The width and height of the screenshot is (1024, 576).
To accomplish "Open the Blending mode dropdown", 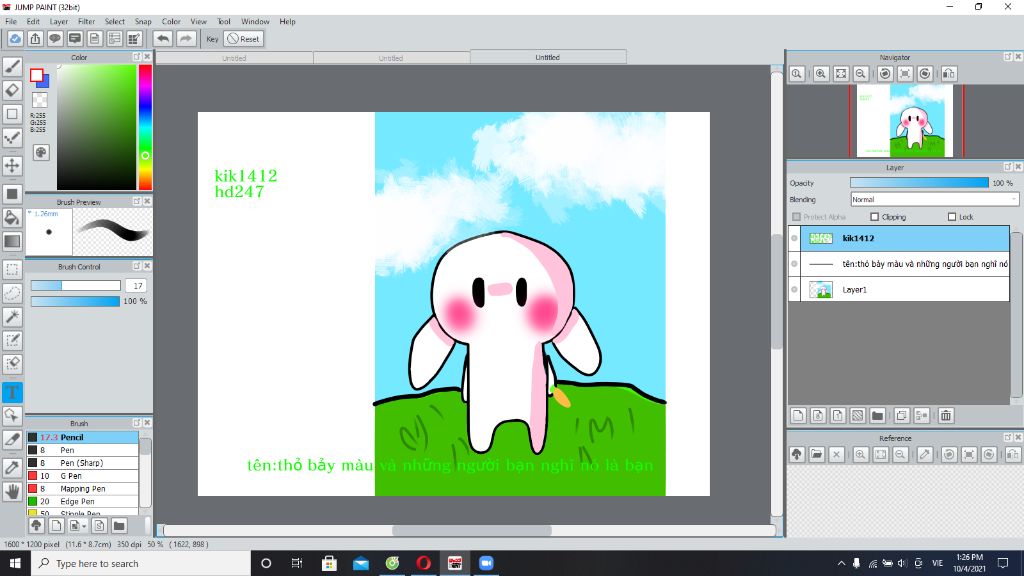I will pos(935,199).
